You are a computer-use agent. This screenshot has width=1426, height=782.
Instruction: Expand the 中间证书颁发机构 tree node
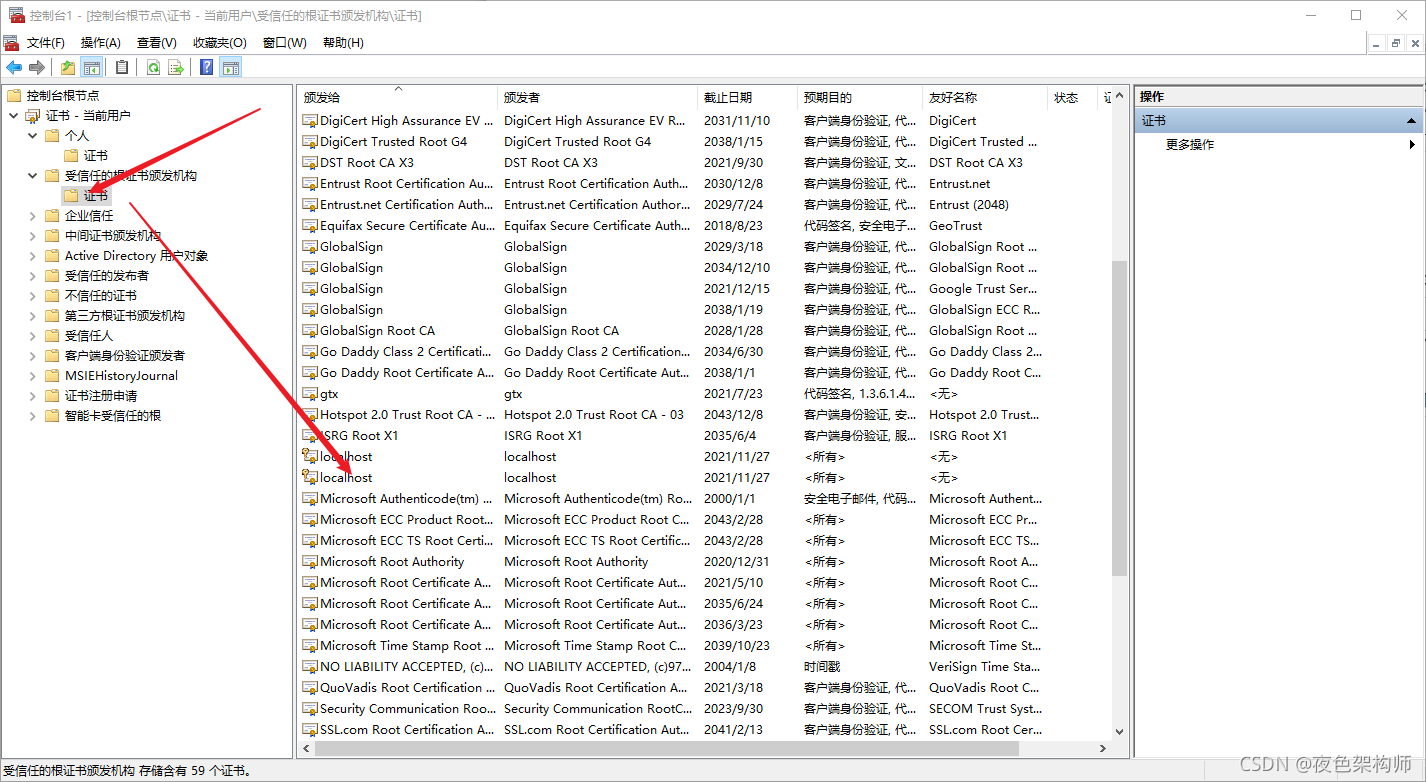[33, 235]
